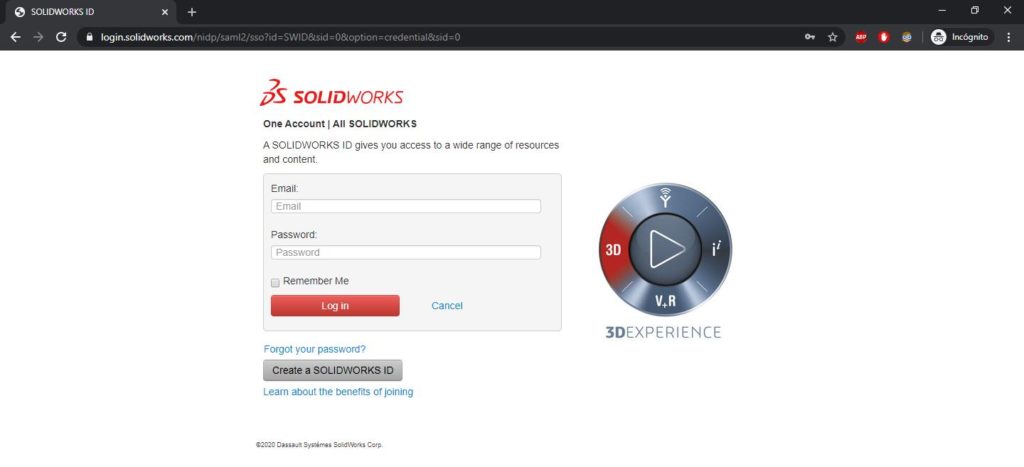Click Create a SOLIDWORKS ID button
The height and width of the screenshot is (467, 1024).
333,370
